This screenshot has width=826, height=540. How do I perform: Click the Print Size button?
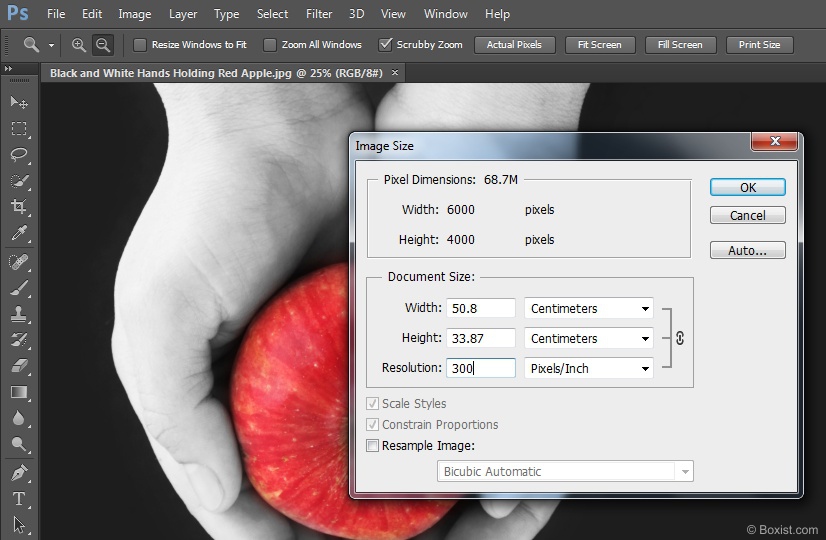click(760, 45)
